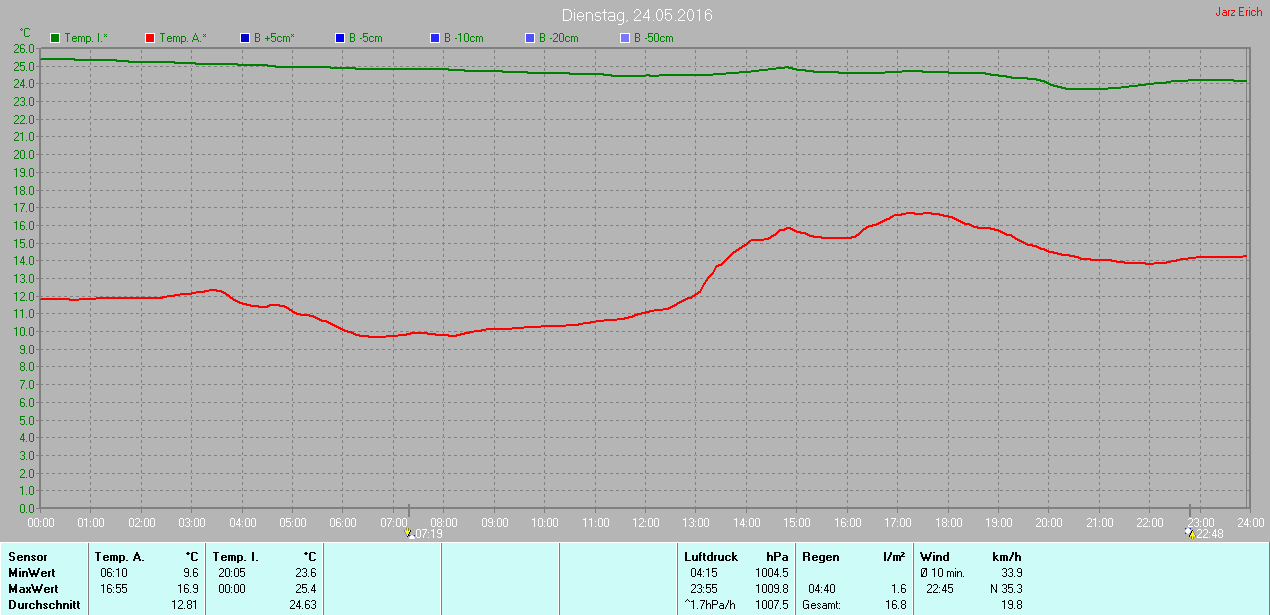This screenshot has height=615, width=1270.
Task: Click the '16.8' total rain value
Action: tap(894, 605)
